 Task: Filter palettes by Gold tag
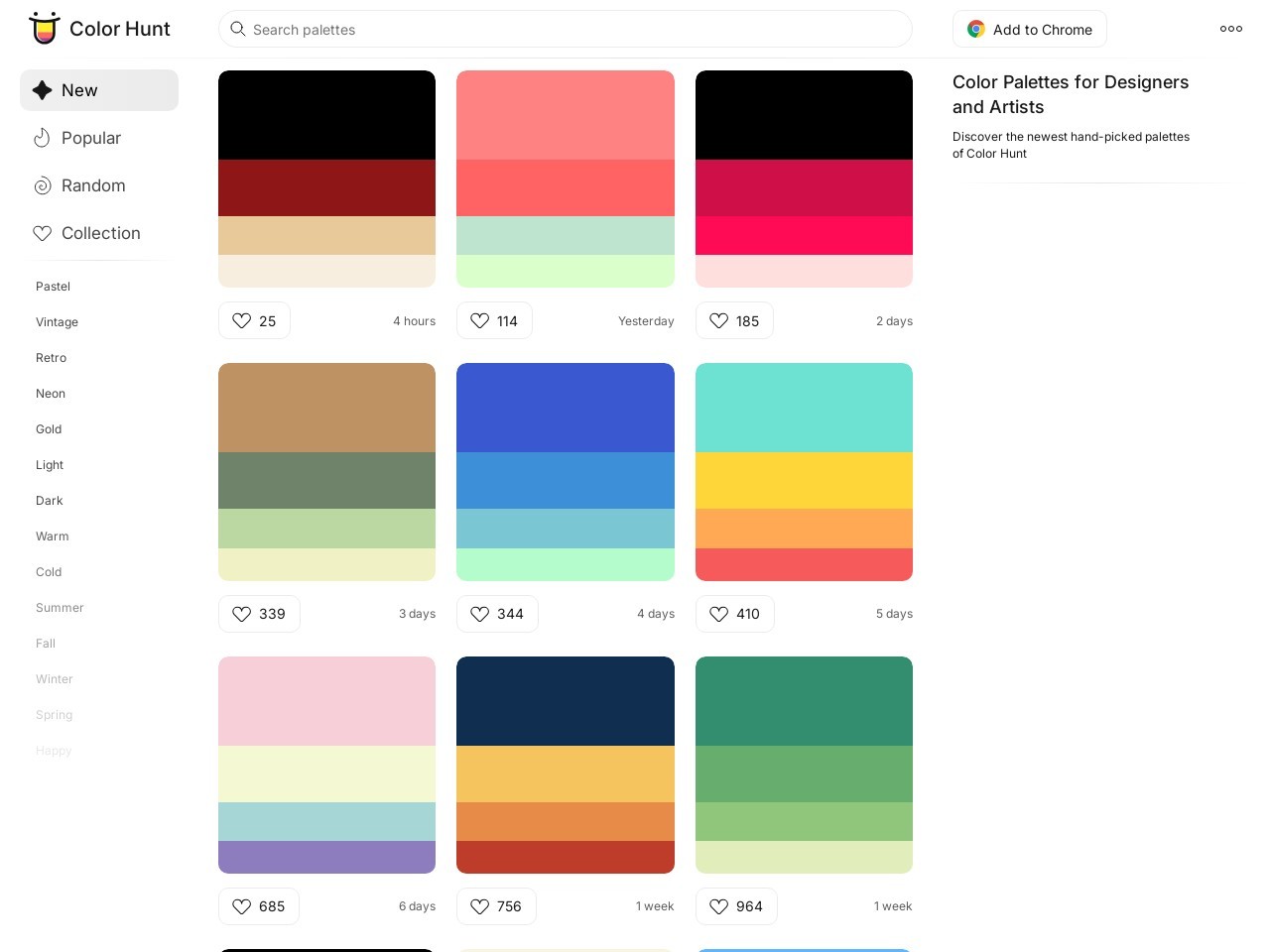[49, 429]
